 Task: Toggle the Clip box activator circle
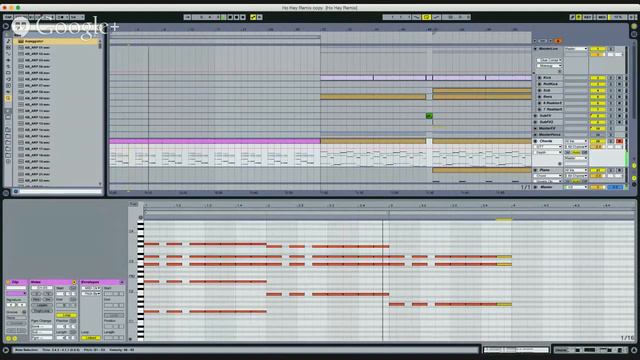click(x=8, y=282)
